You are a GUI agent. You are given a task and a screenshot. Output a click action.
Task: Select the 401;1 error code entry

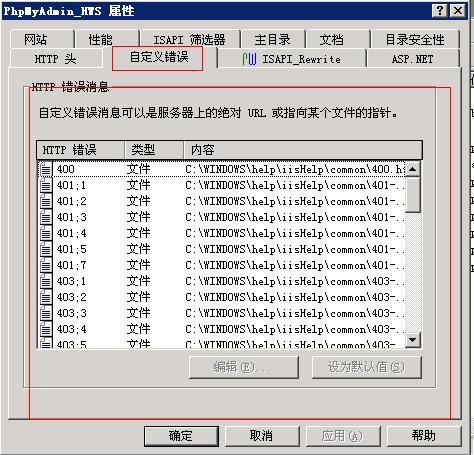(x=71, y=185)
